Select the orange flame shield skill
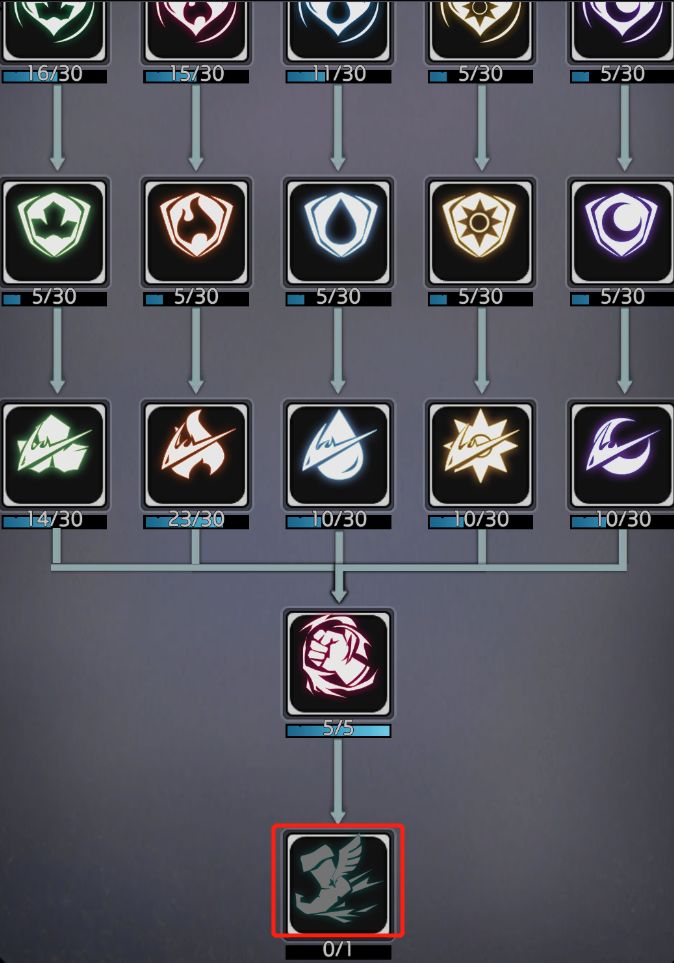 coord(196,232)
